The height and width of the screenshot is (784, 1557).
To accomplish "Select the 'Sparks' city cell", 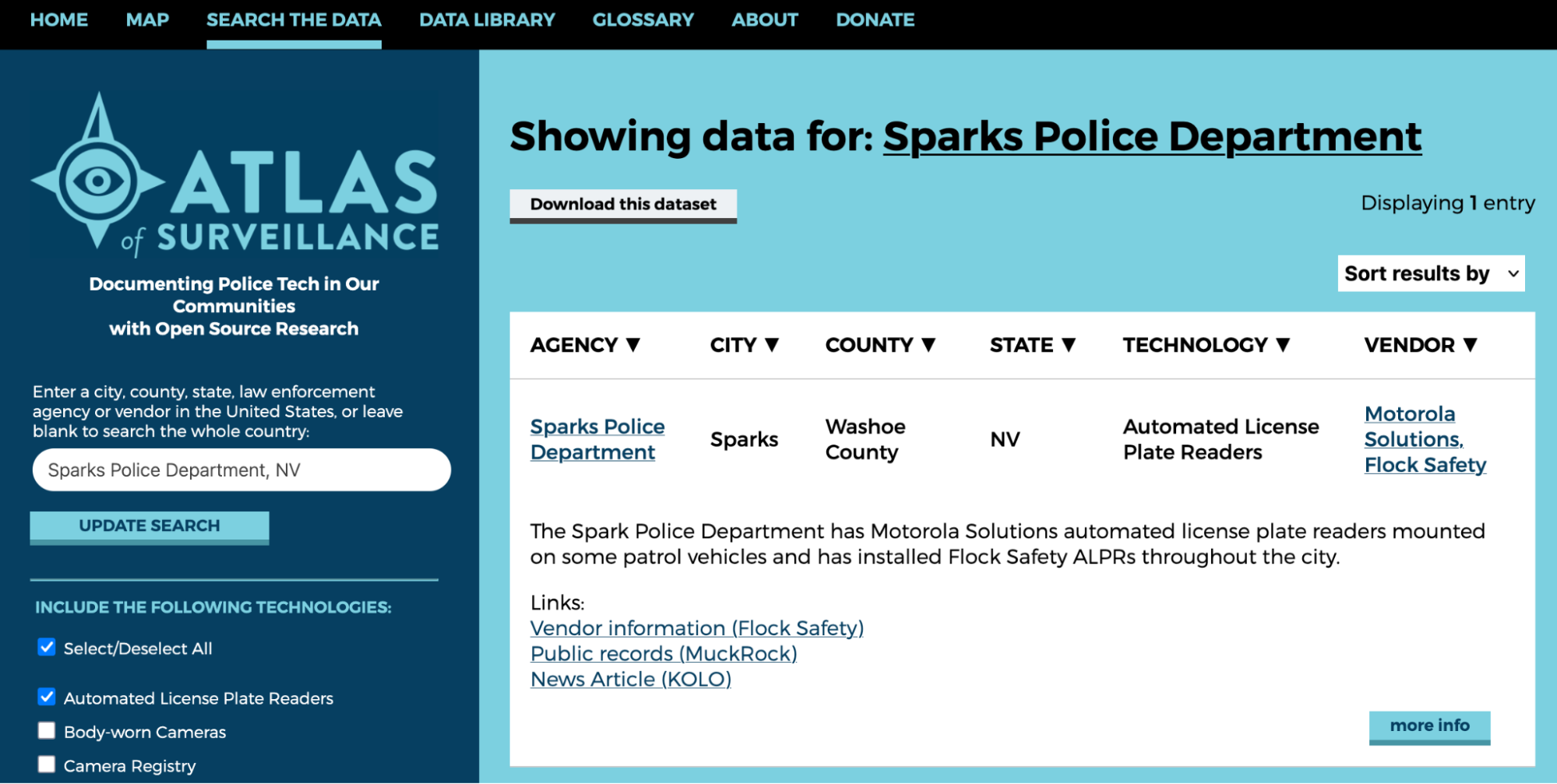I will tap(744, 439).
